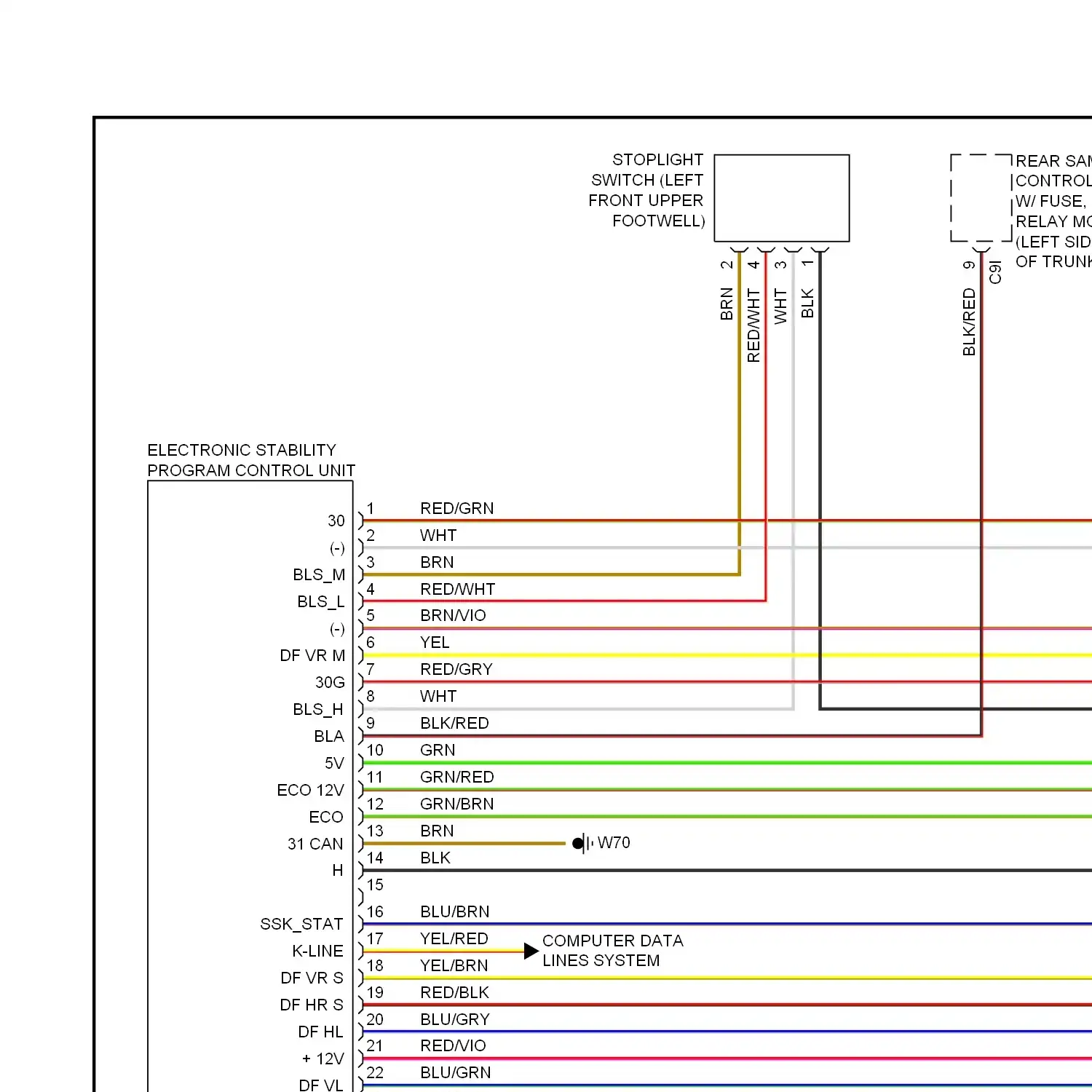Click the arrowhead pointing to Computer Data Lines

pyautogui.click(x=531, y=951)
